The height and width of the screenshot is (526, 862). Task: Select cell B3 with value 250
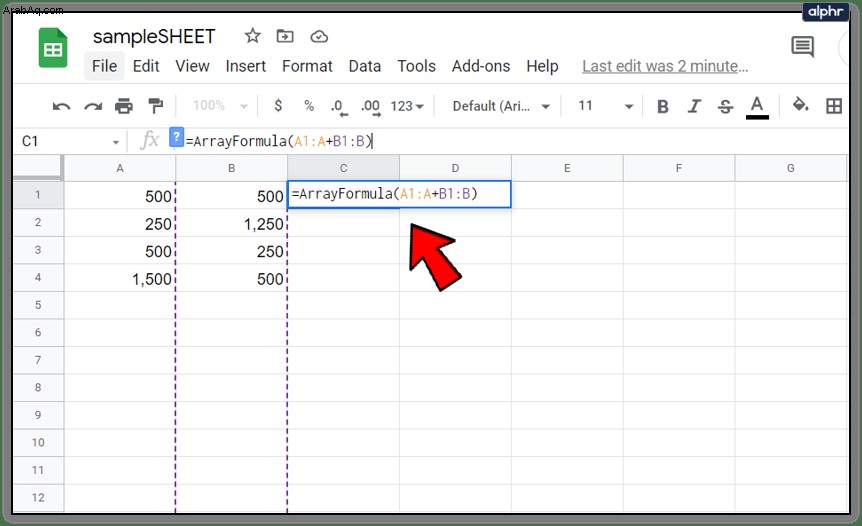click(231, 250)
